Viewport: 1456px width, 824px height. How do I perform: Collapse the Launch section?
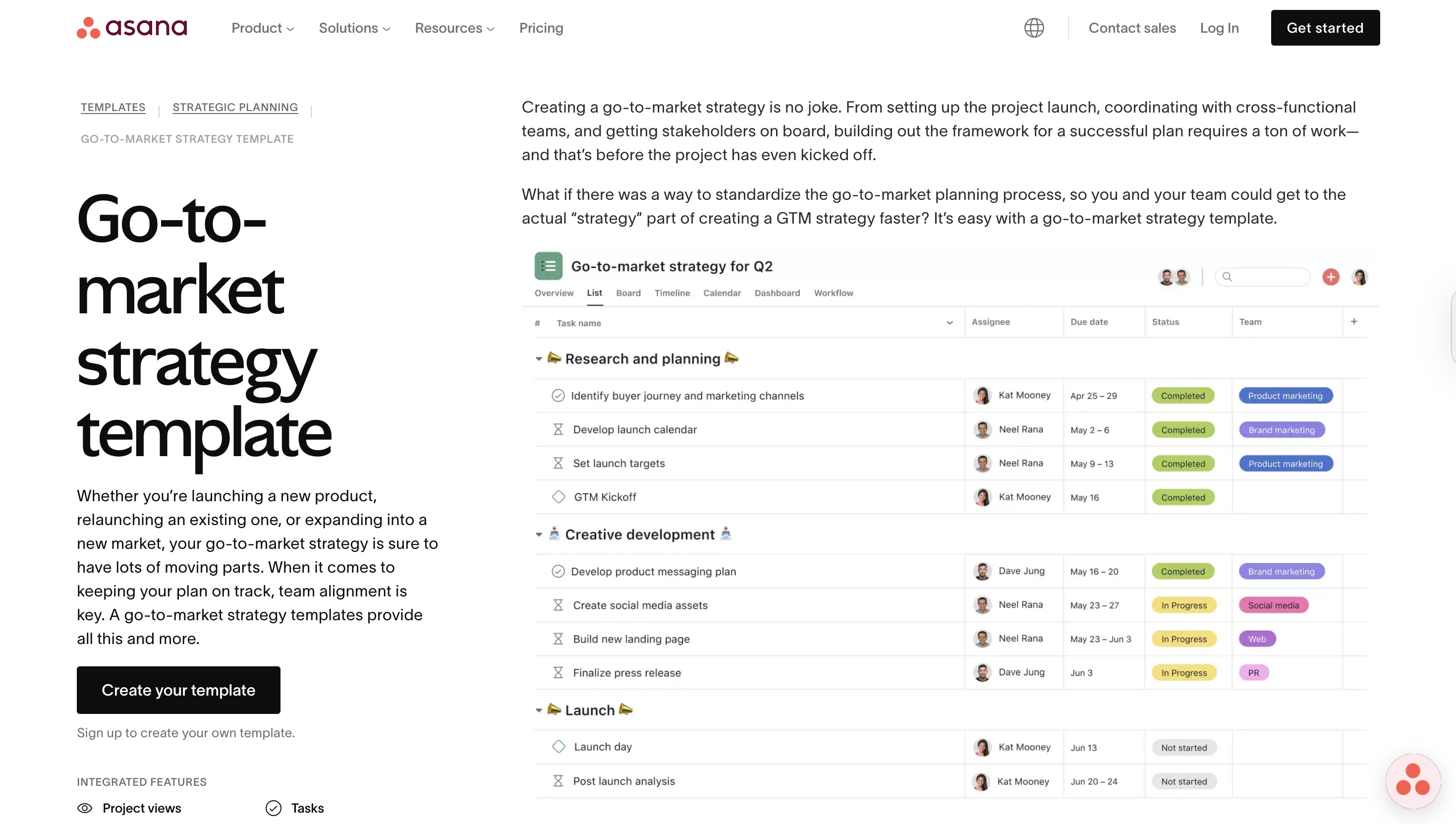tap(539, 709)
